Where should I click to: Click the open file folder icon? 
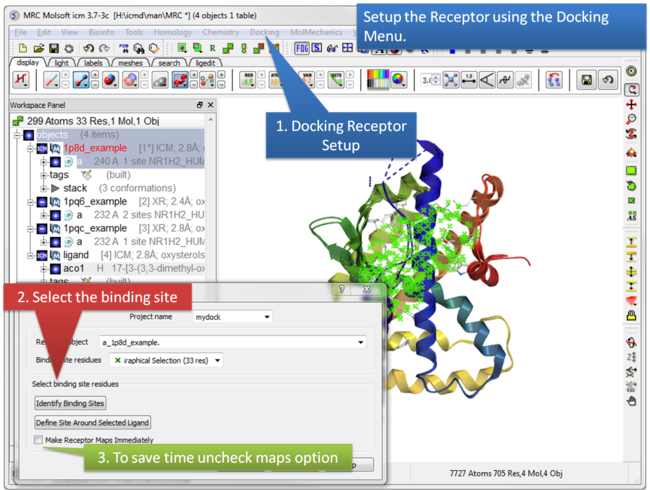coord(38,47)
